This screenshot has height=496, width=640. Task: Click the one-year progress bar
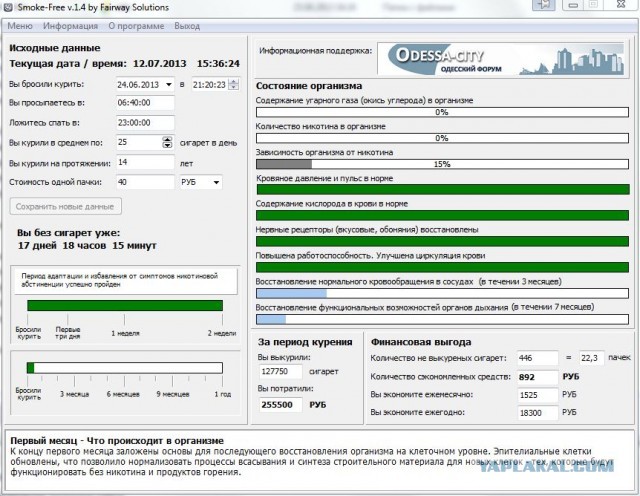pos(124,368)
